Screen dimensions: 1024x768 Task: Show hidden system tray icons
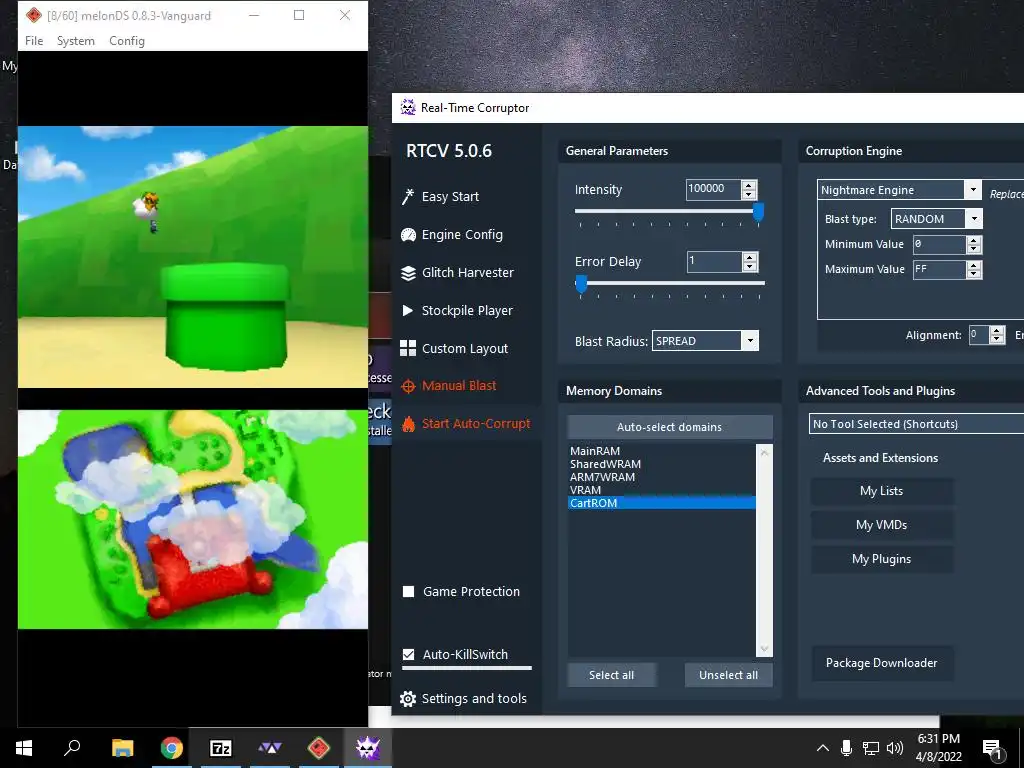pos(823,748)
